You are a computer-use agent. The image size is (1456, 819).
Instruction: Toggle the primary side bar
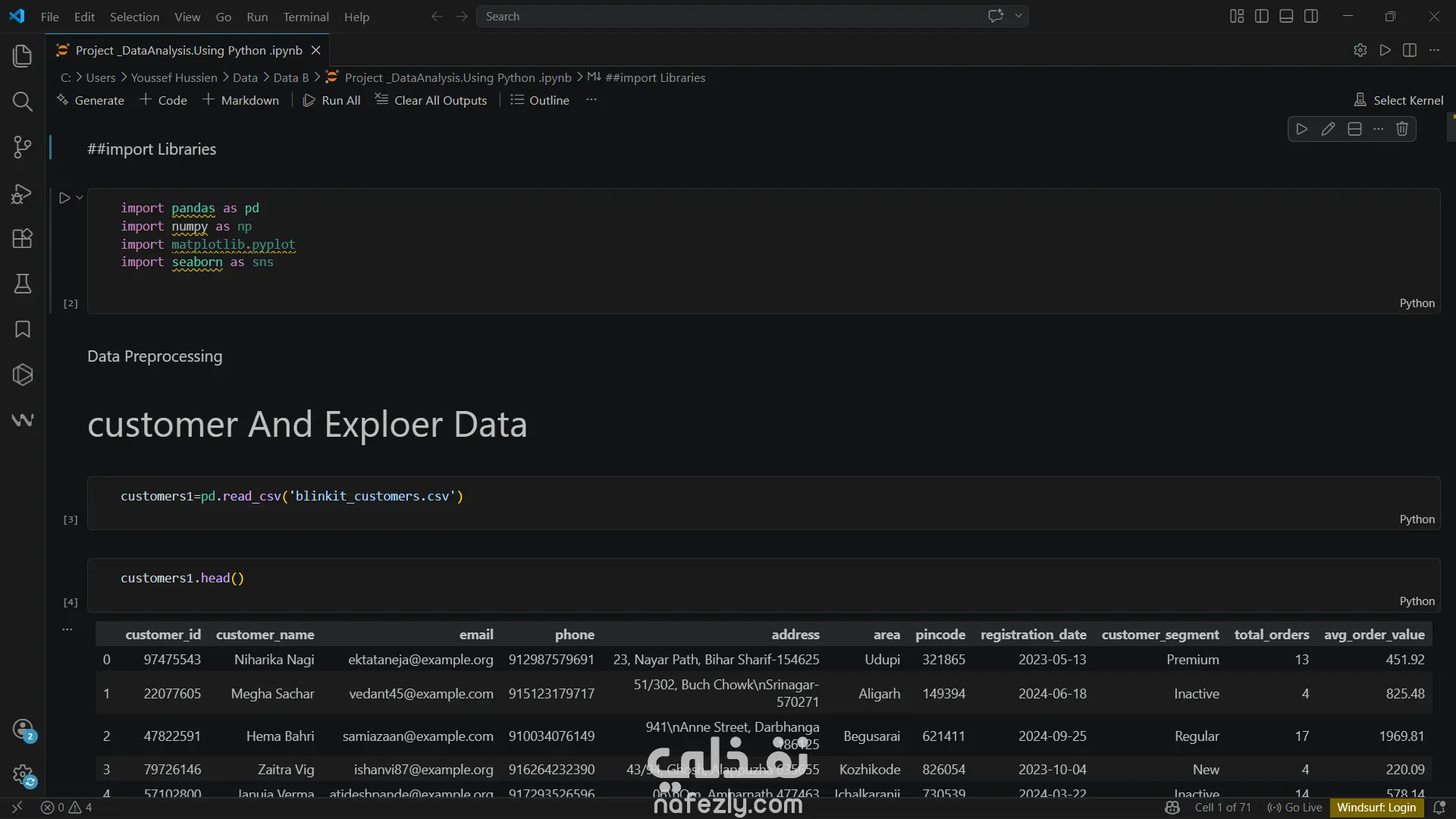point(1262,16)
